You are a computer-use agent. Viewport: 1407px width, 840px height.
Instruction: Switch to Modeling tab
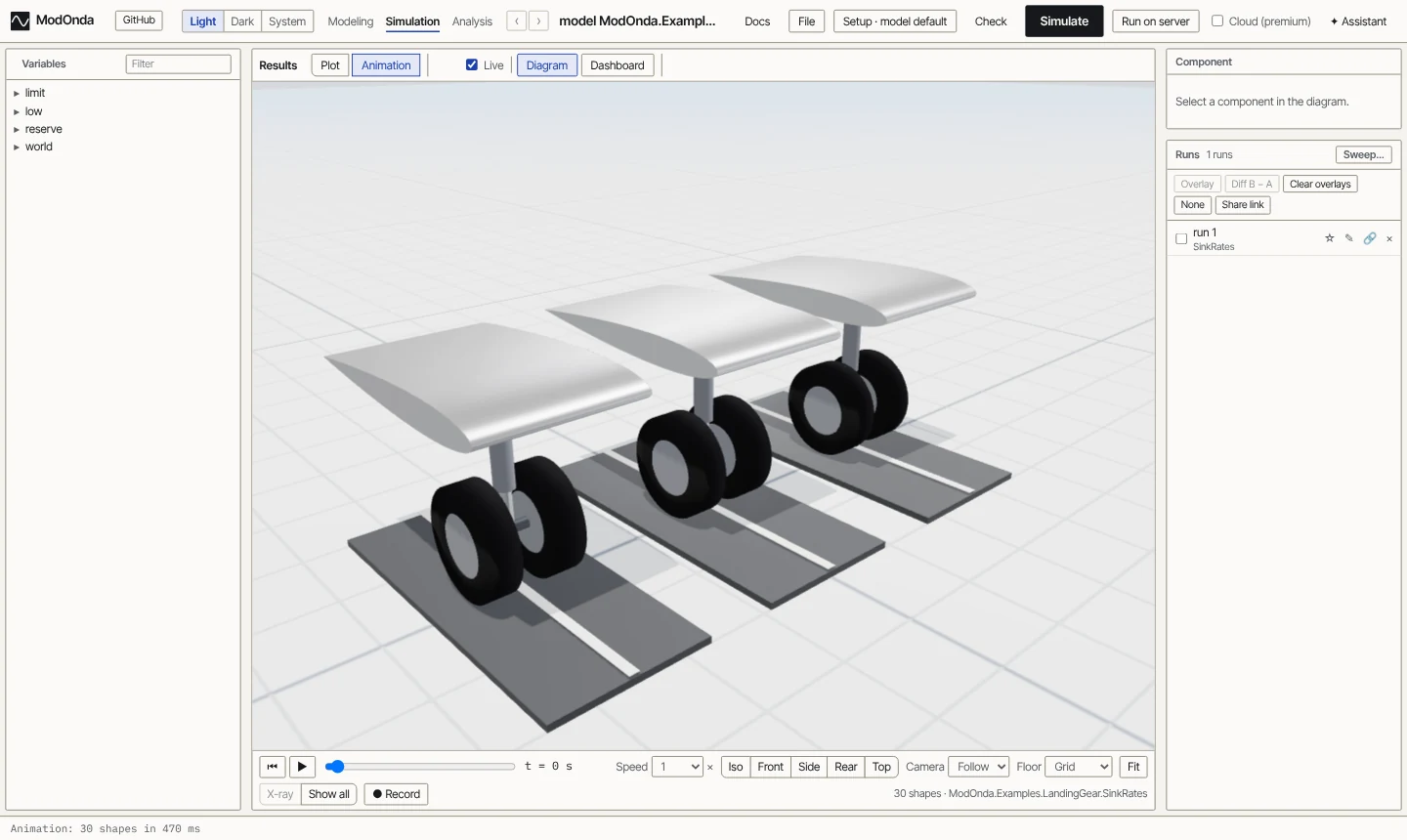click(351, 21)
